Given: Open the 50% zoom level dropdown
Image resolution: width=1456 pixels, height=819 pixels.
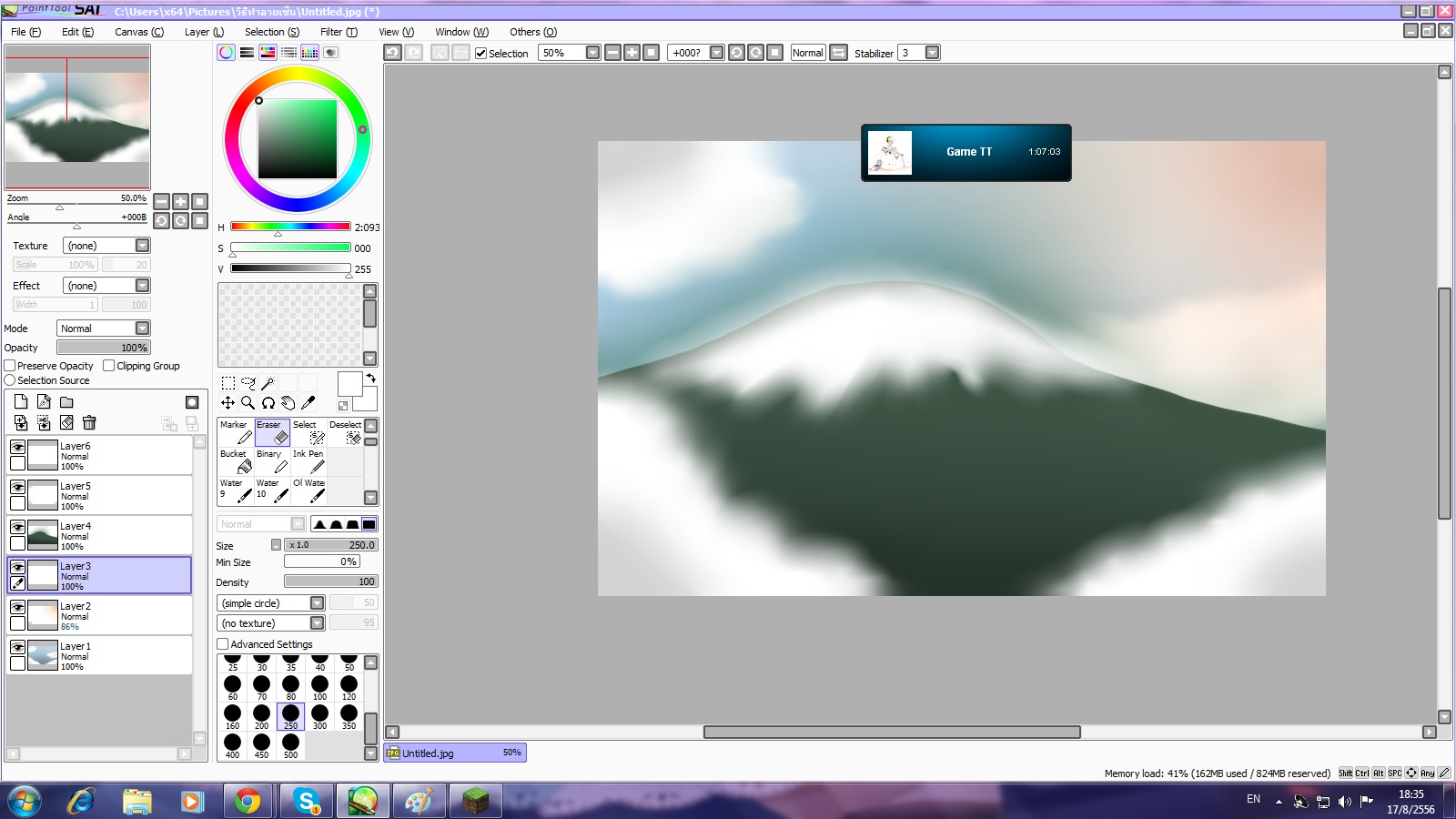Looking at the screenshot, I should pyautogui.click(x=570, y=53).
